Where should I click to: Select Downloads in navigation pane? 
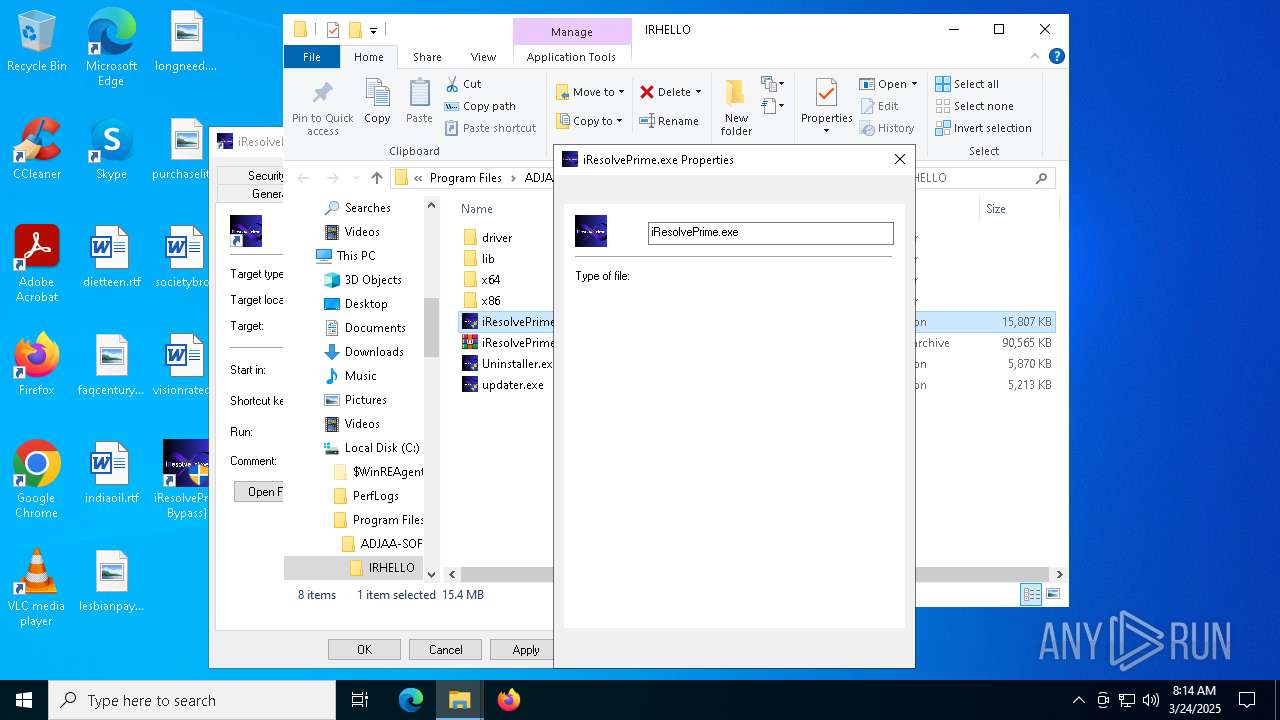point(374,352)
